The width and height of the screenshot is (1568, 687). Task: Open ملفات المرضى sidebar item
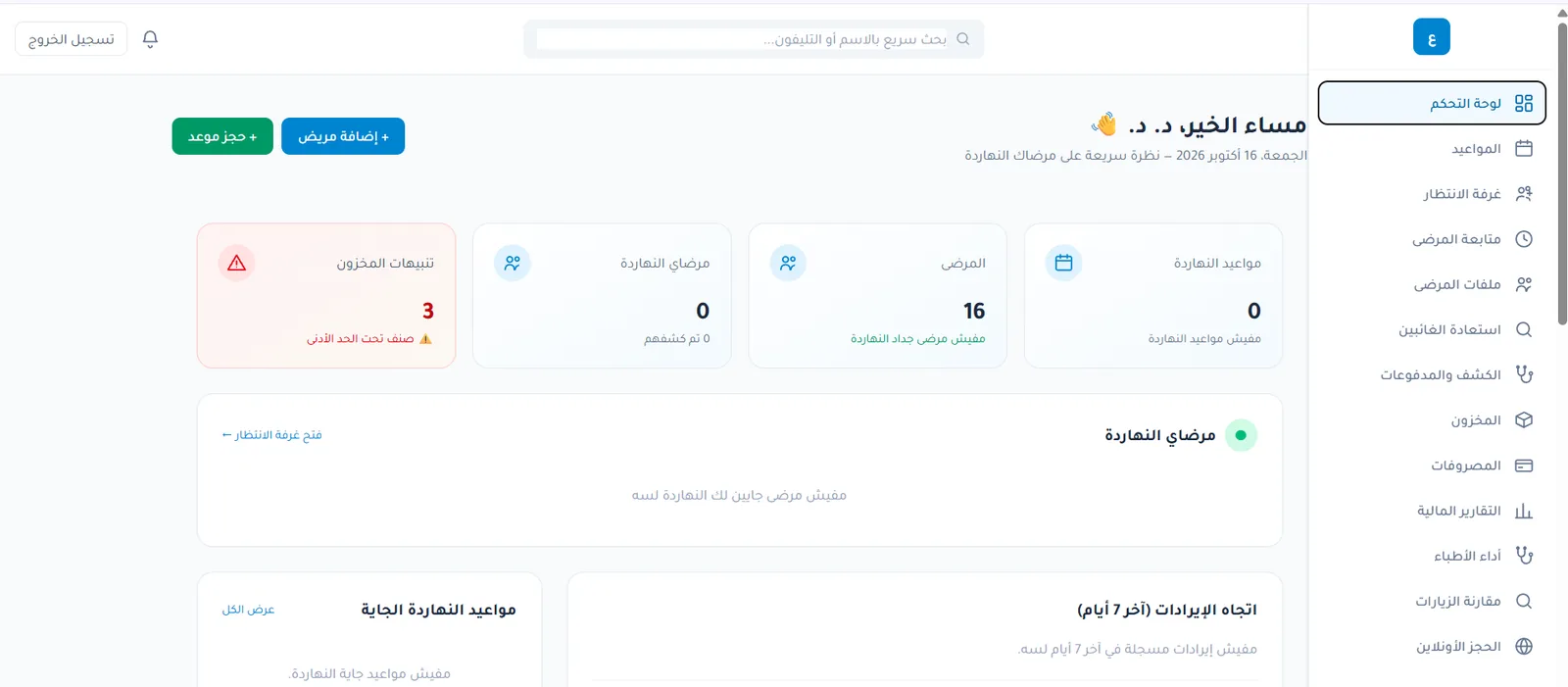1432,284
